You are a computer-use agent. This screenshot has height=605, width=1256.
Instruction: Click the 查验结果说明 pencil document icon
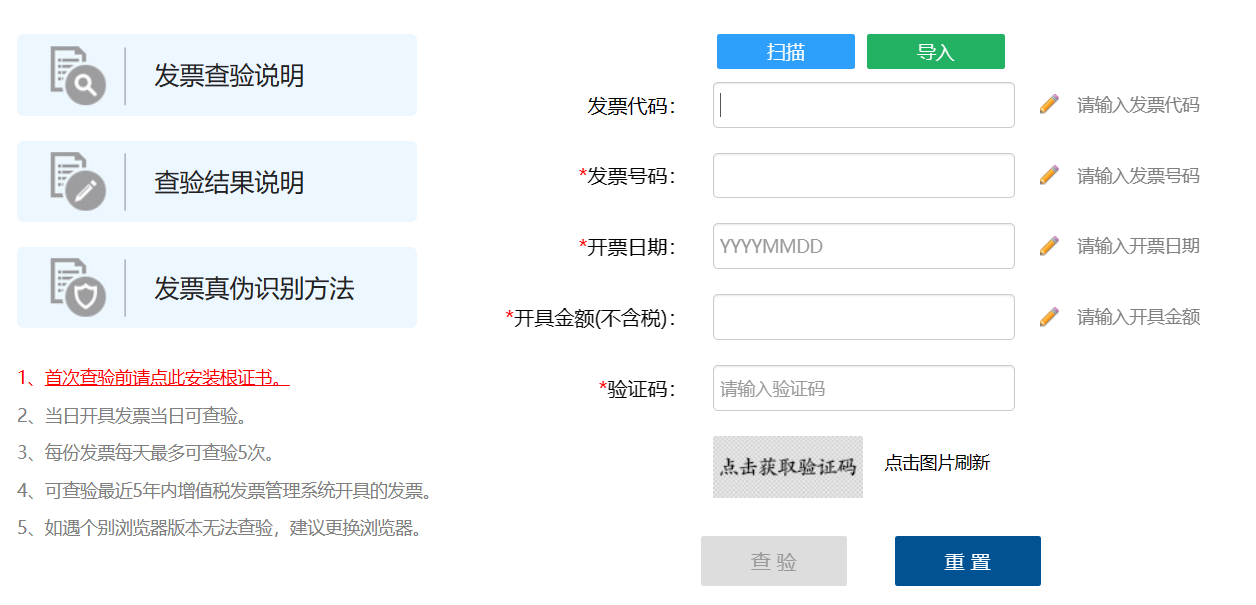pyautogui.click(x=78, y=181)
